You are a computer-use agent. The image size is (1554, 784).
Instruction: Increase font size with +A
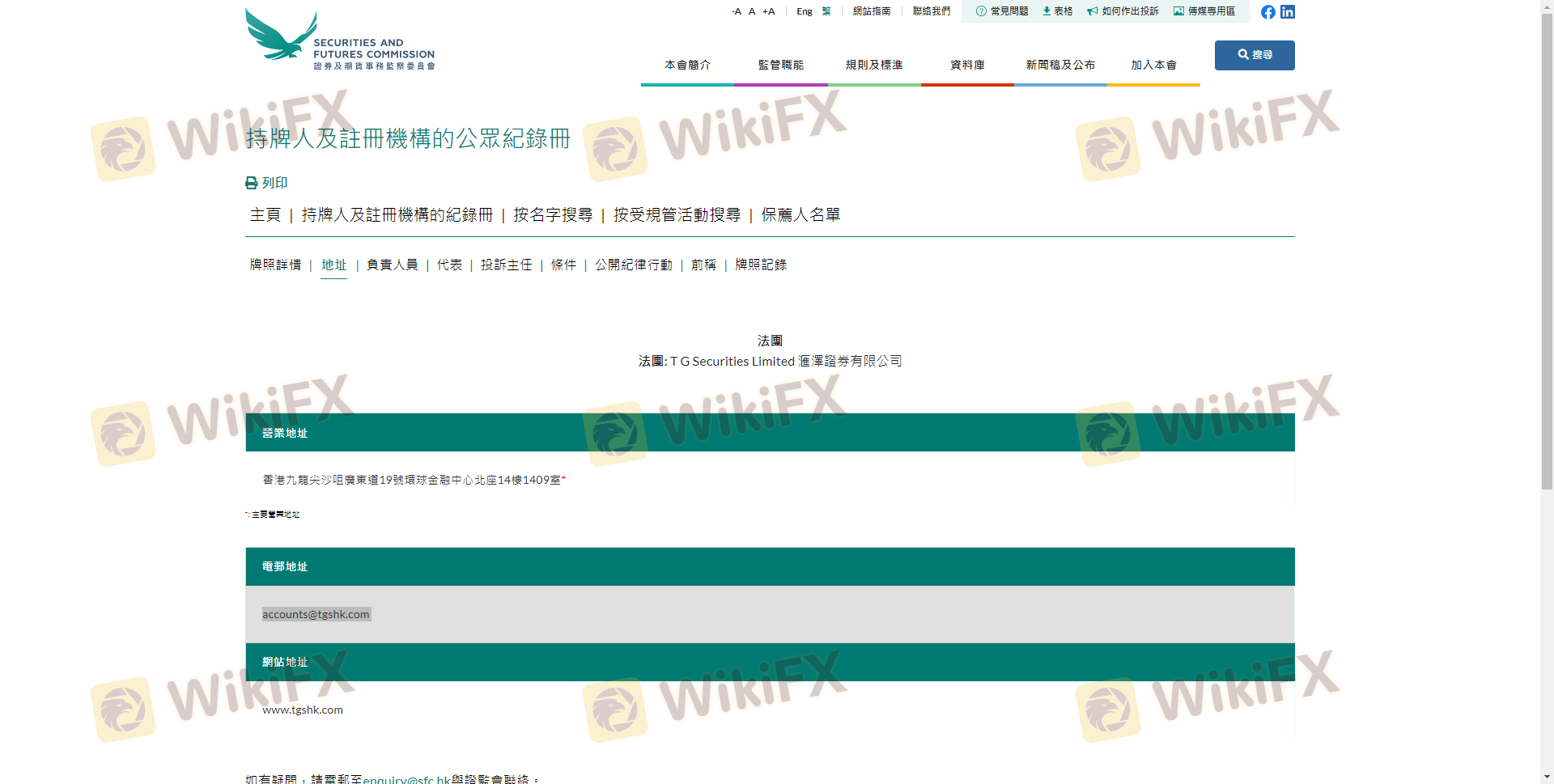pos(769,11)
